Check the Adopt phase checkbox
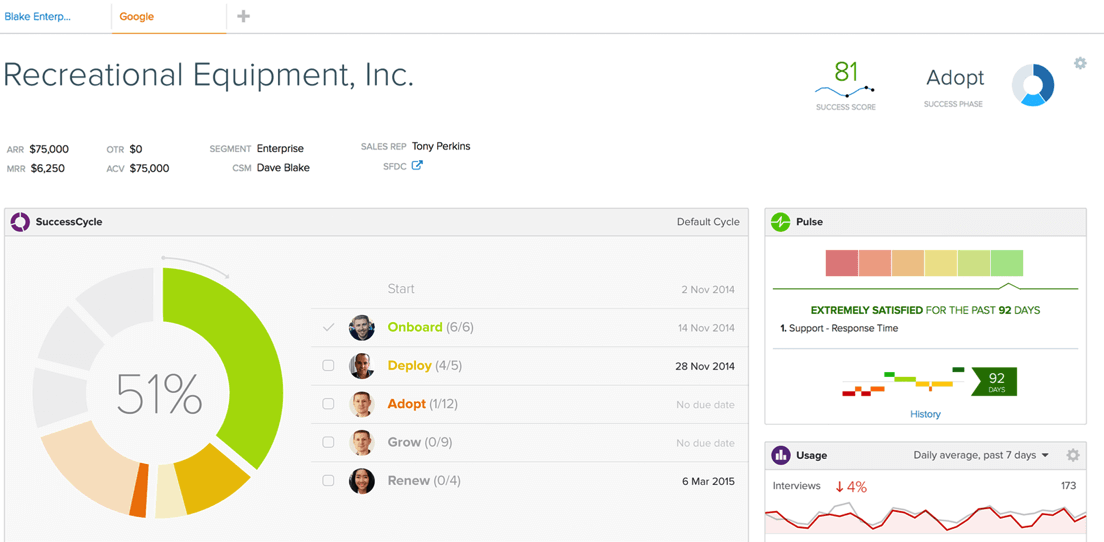Image resolution: width=1104 pixels, height=542 pixels. click(328, 404)
